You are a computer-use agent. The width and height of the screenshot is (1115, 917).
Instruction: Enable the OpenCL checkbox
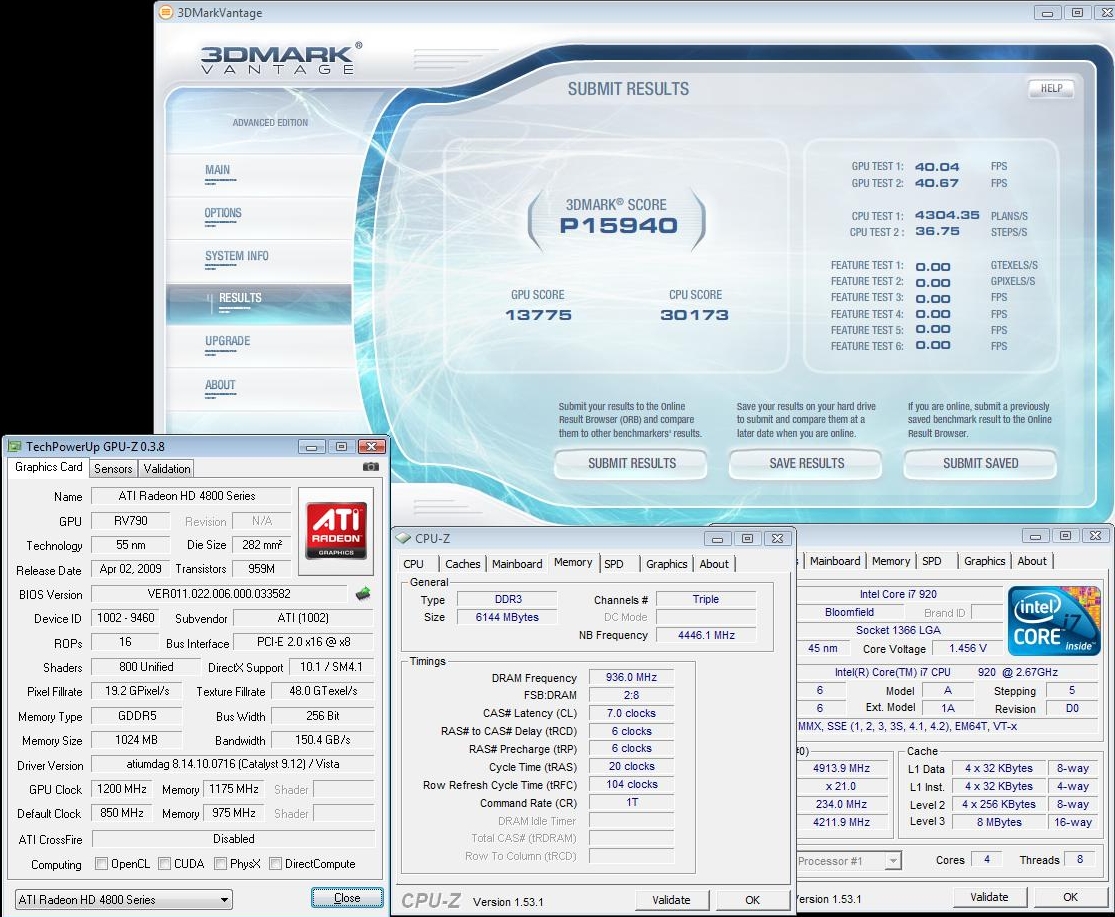[102, 864]
